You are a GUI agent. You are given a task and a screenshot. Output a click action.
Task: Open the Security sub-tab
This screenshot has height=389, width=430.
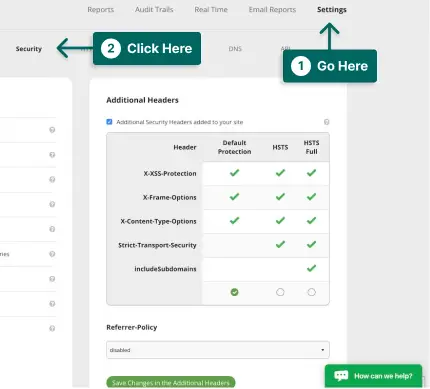click(29, 49)
